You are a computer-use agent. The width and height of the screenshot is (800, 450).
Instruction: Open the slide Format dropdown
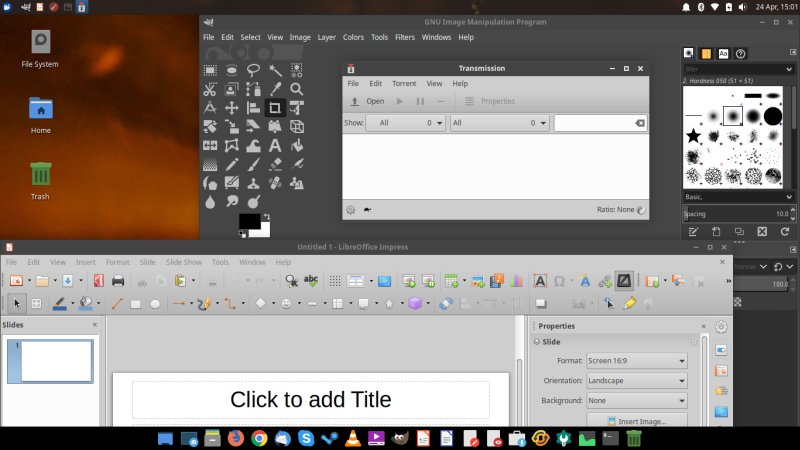pos(636,361)
